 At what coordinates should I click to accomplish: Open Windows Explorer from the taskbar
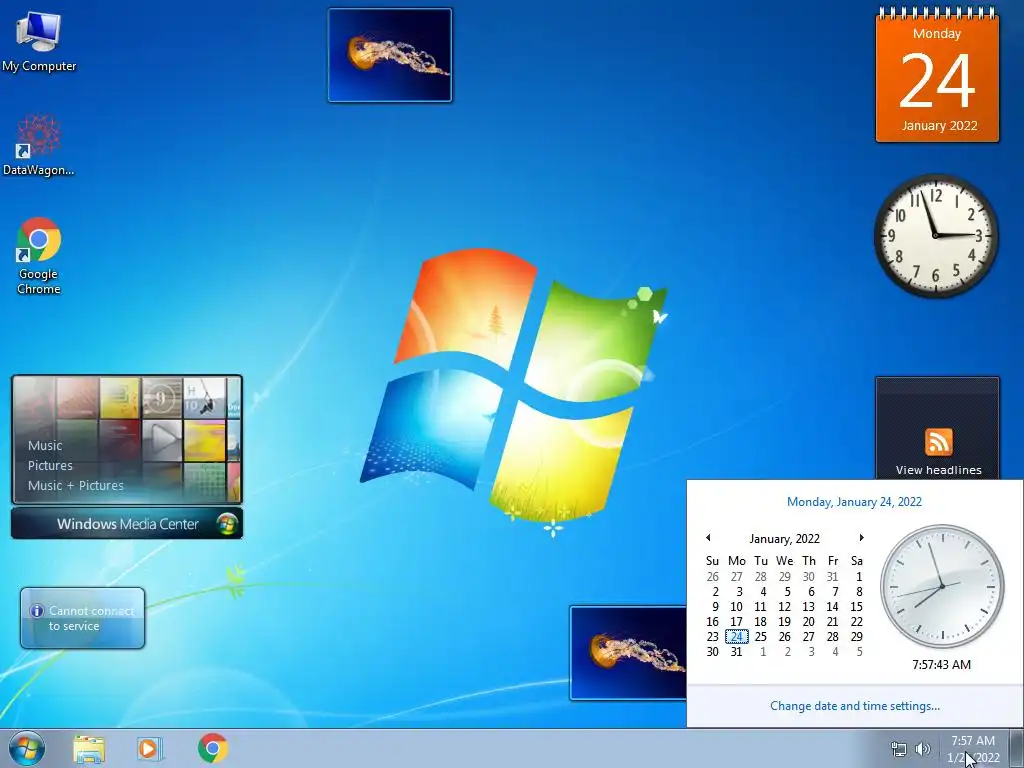89,748
